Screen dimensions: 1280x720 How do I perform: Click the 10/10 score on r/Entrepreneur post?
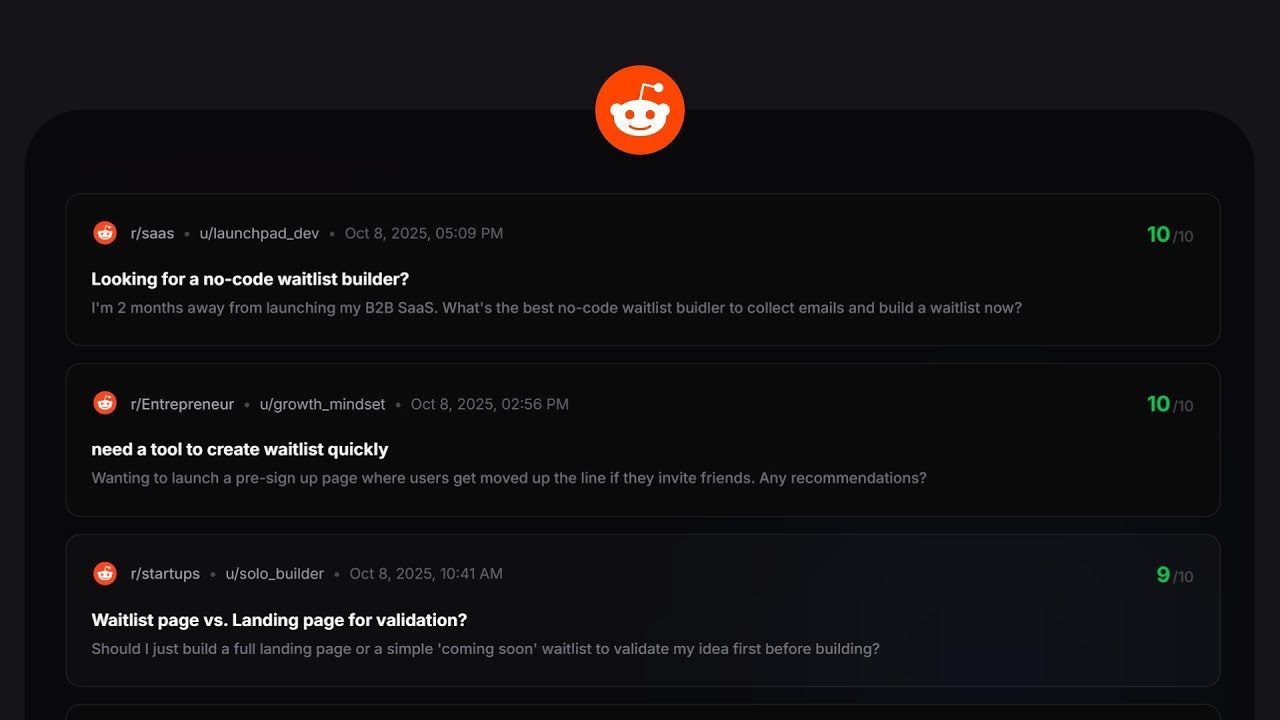click(1170, 405)
